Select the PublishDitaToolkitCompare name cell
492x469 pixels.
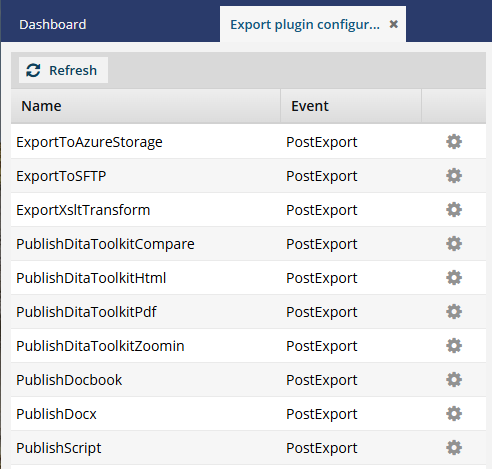(146, 244)
